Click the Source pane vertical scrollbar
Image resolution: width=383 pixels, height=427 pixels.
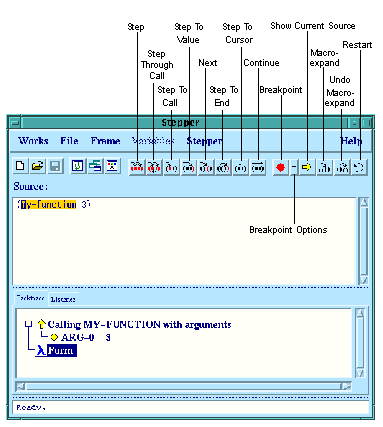pos(363,241)
